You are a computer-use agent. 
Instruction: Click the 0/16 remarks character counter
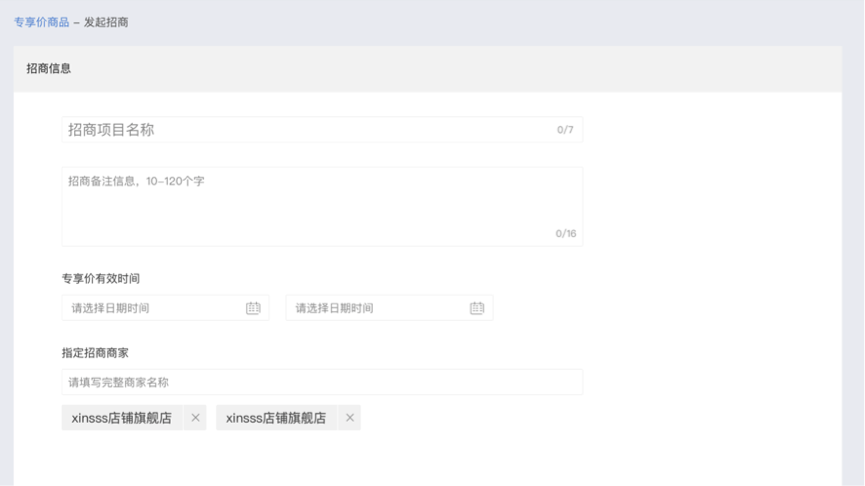(x=566, y=234)
